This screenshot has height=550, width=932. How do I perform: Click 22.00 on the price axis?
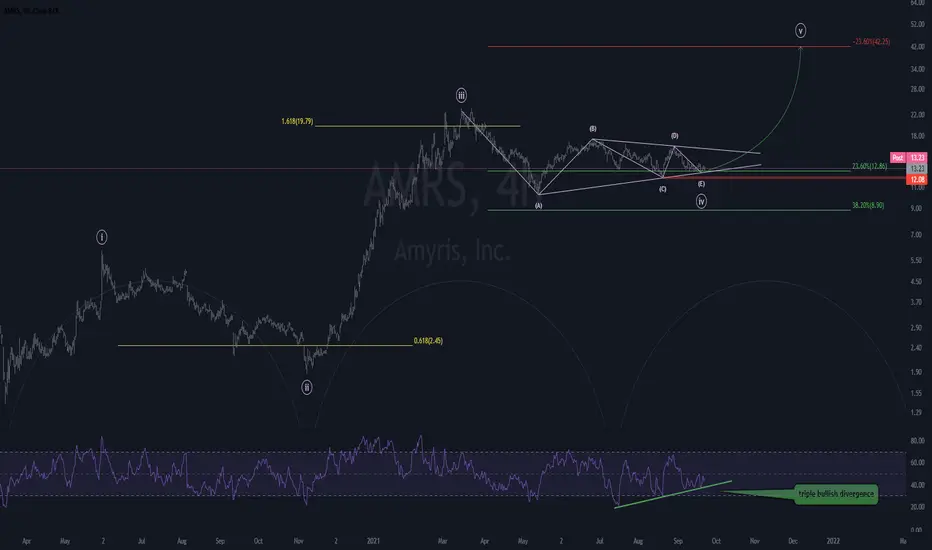coord(917,115)
